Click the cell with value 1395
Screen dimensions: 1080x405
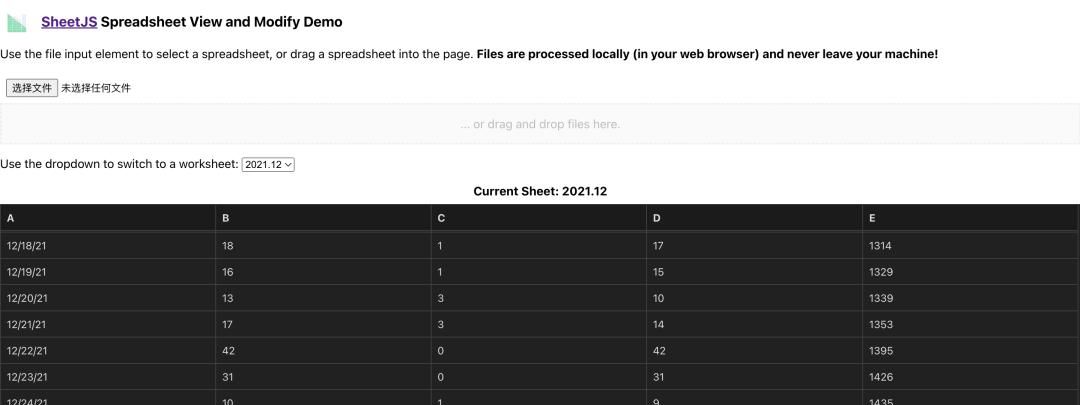coord(971,351)
